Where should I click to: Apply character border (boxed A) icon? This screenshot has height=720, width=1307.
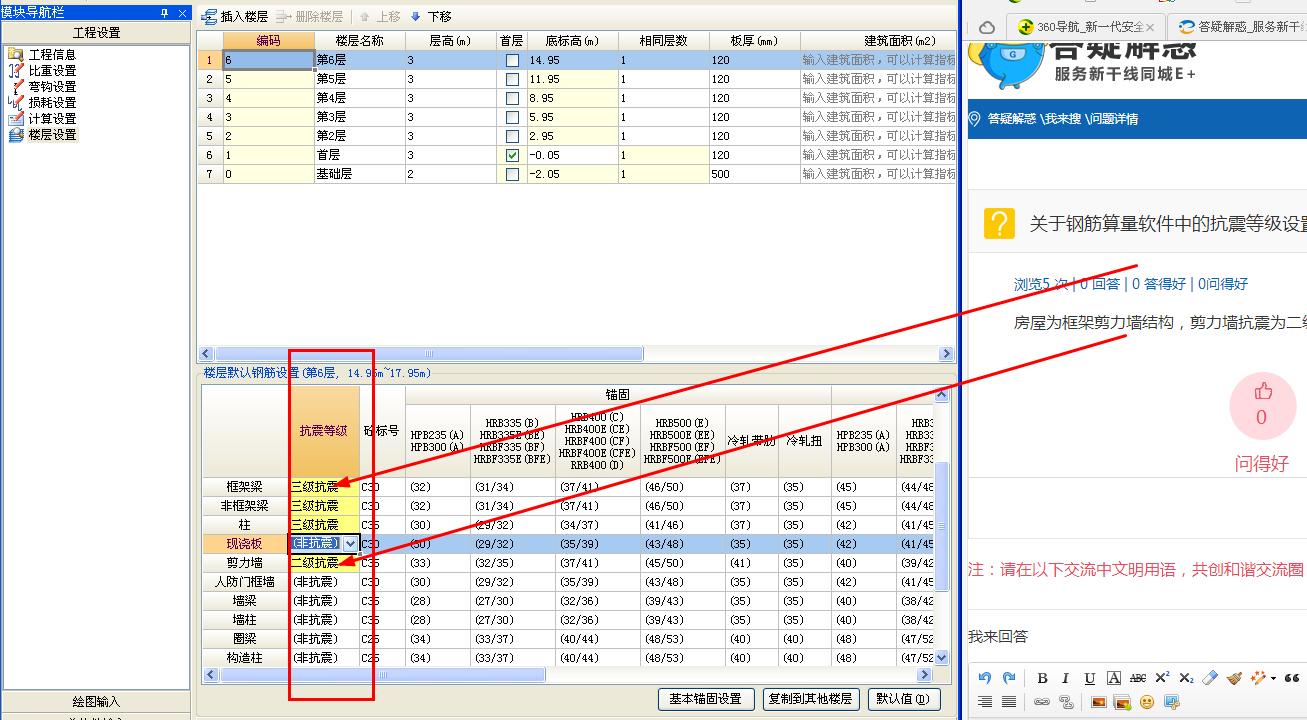(x=1114, y=678)
